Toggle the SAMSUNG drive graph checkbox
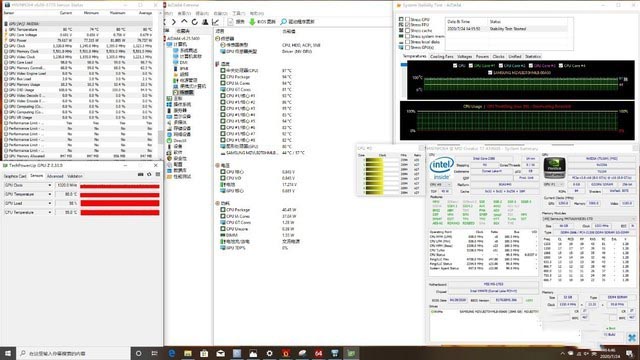This screenshot has height=360, width=640. pyautogui.click(x=490, y=73)
